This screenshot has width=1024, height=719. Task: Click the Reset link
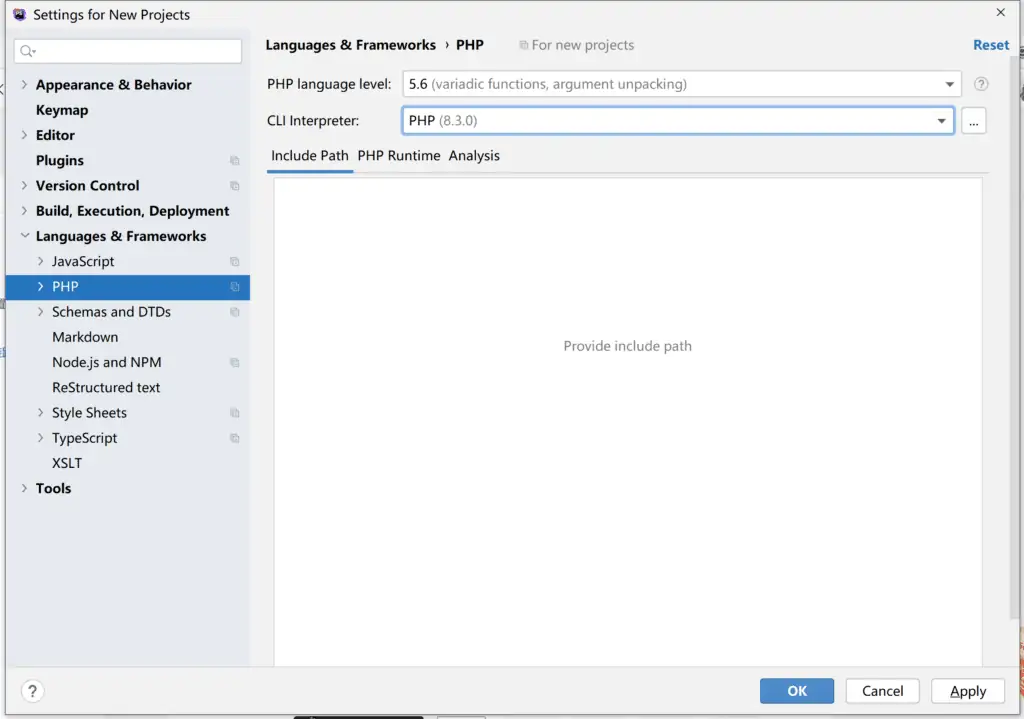990,45
